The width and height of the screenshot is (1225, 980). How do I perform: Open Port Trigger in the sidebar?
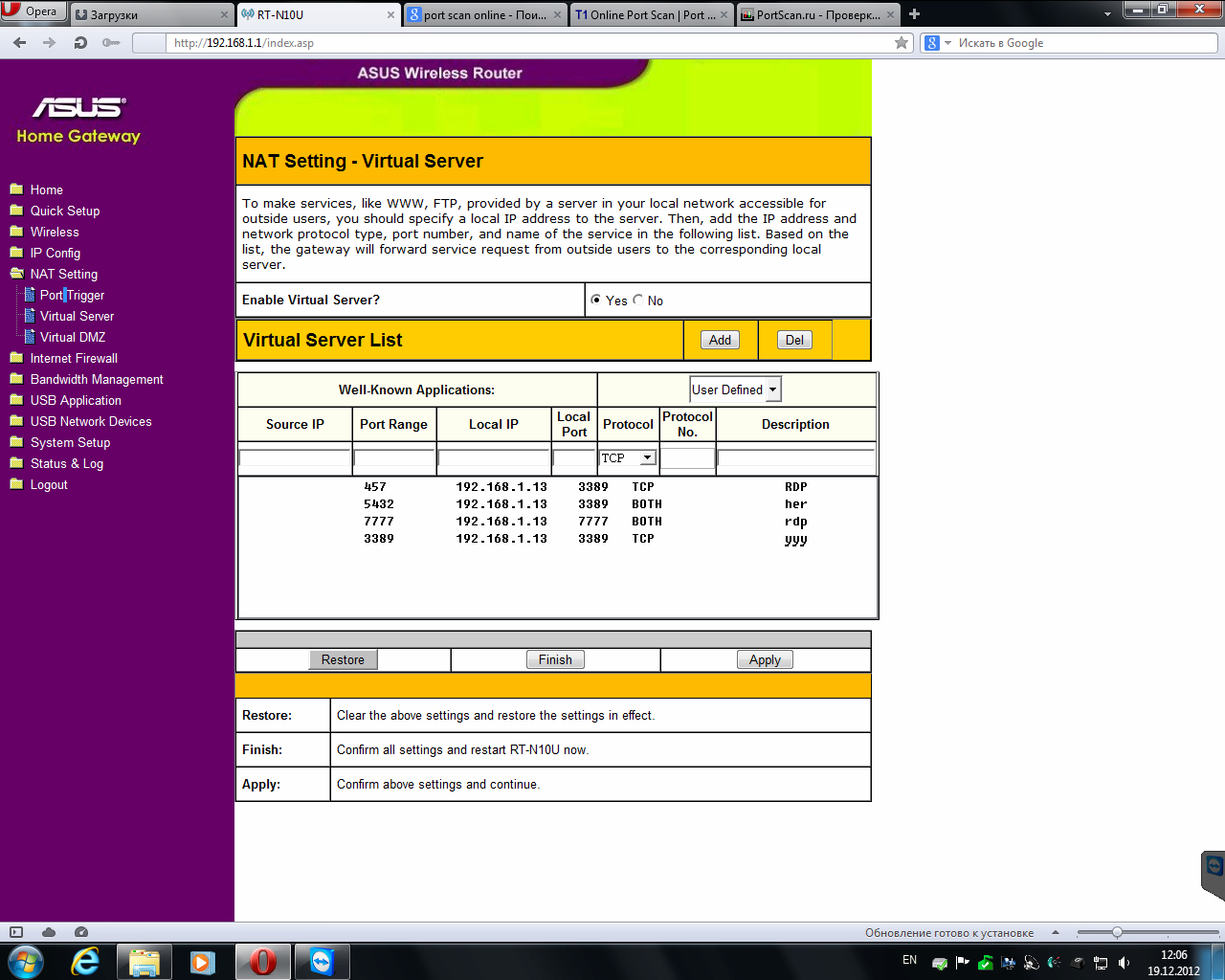pos(72,295)
